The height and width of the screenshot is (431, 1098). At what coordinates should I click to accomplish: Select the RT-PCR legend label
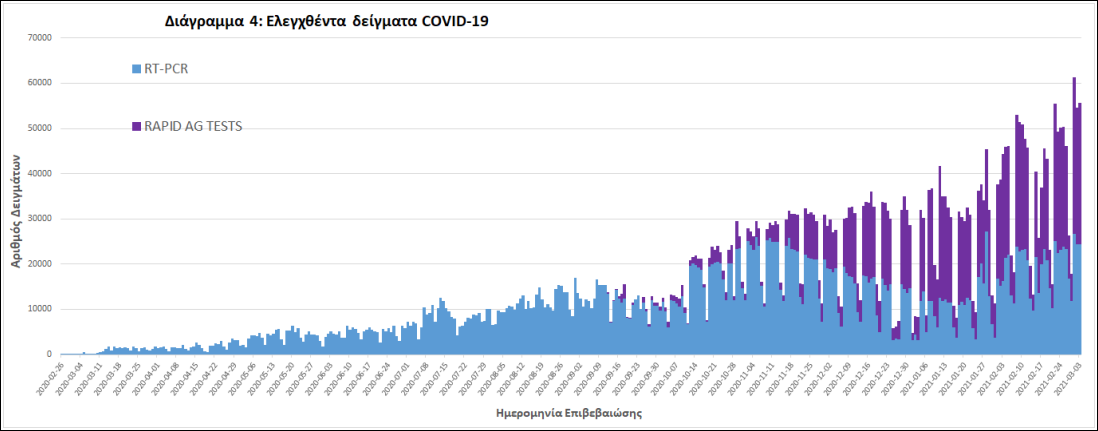pyautogui.click(x=167, y=69)
